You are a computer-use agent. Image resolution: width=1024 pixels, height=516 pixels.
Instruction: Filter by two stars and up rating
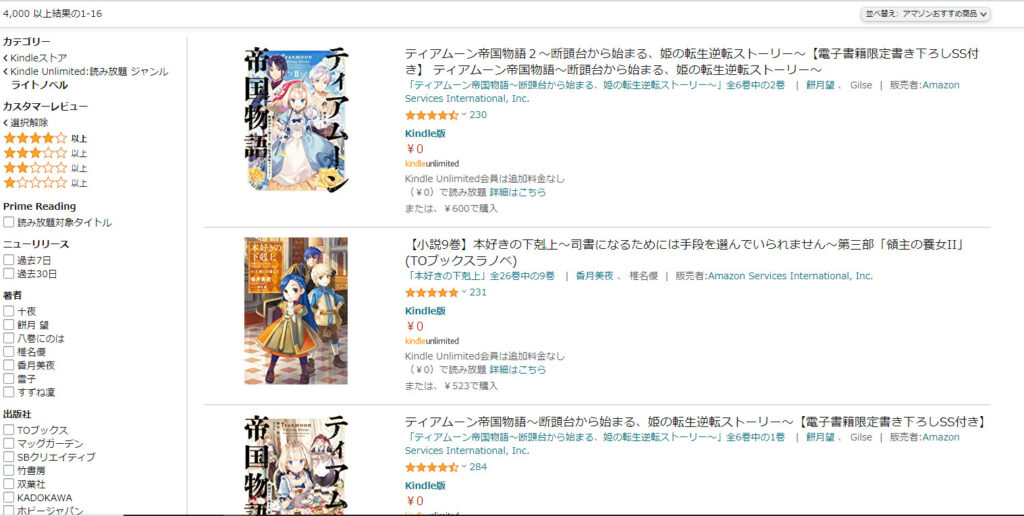click(x=44, y=168)
